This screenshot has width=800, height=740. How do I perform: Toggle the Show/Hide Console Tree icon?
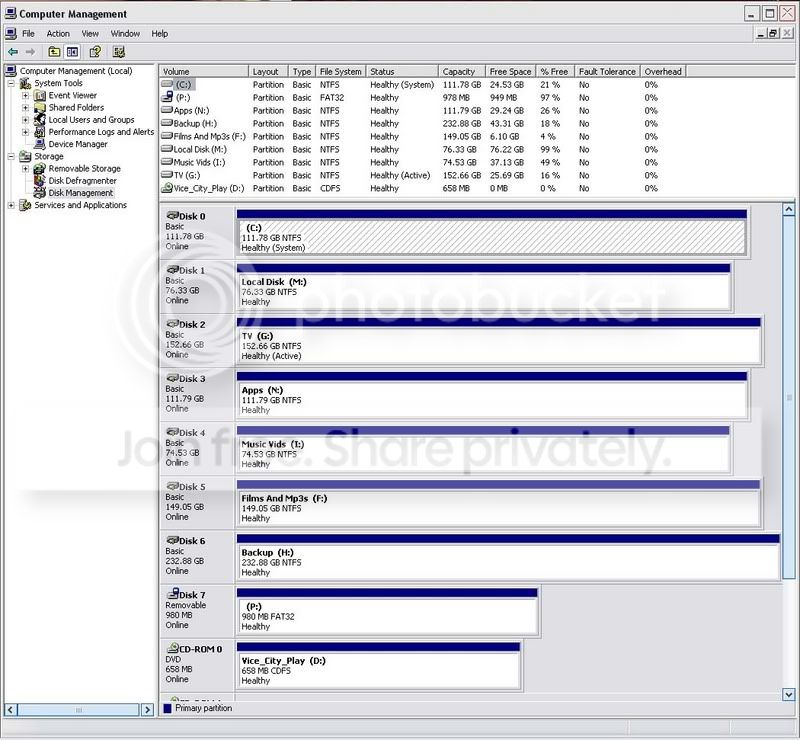73,52
